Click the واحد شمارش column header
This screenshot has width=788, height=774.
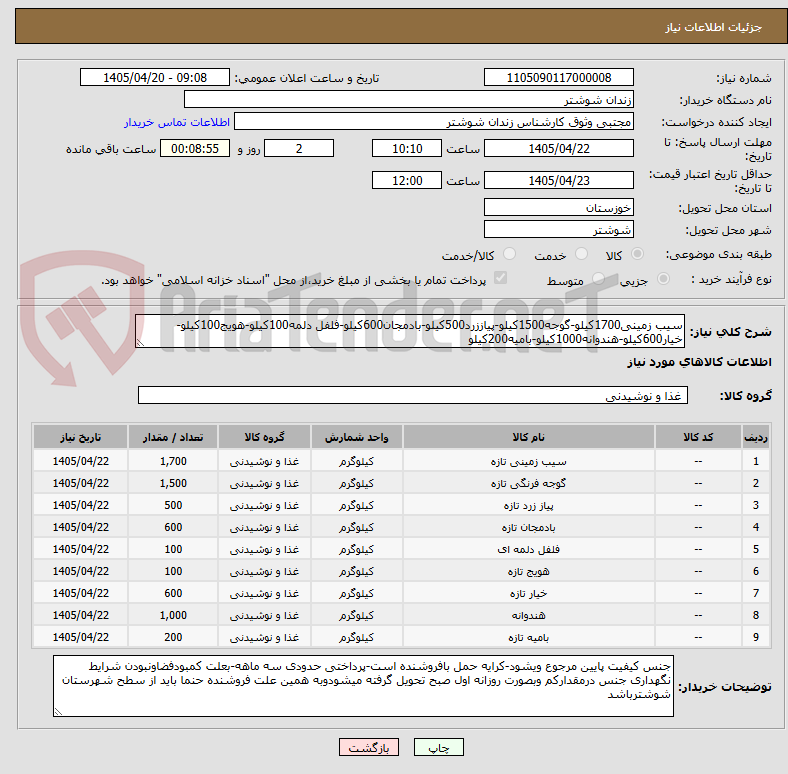(356, 437)
